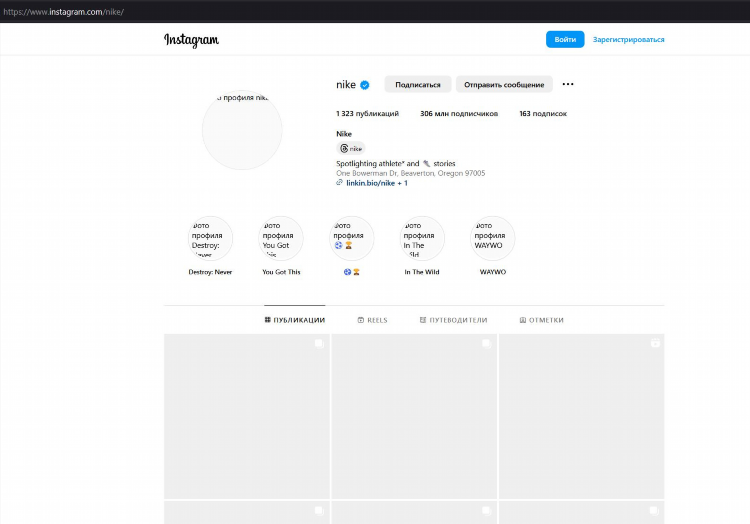Click the nike username heading
This screenshot has width=750, height=524.
pos(346,85)
